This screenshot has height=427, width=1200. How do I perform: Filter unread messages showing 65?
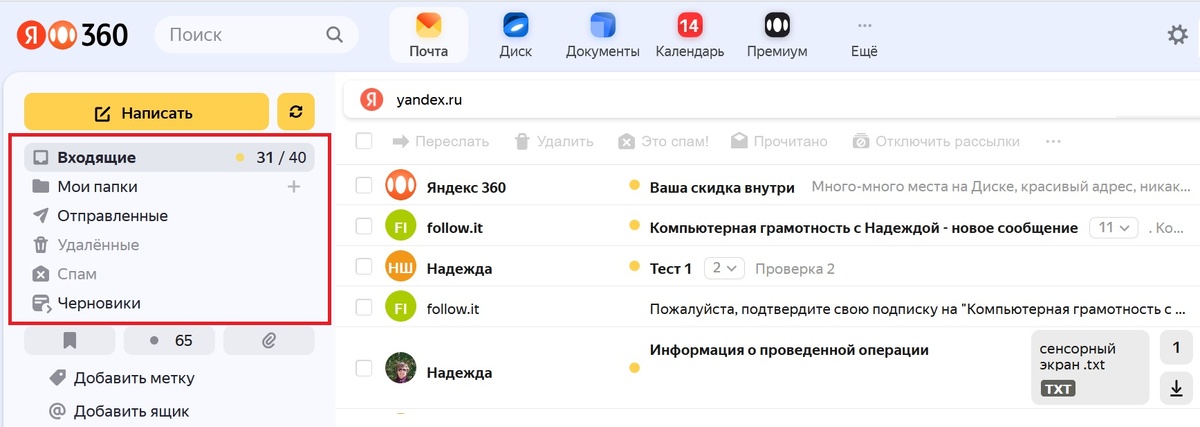169,341
